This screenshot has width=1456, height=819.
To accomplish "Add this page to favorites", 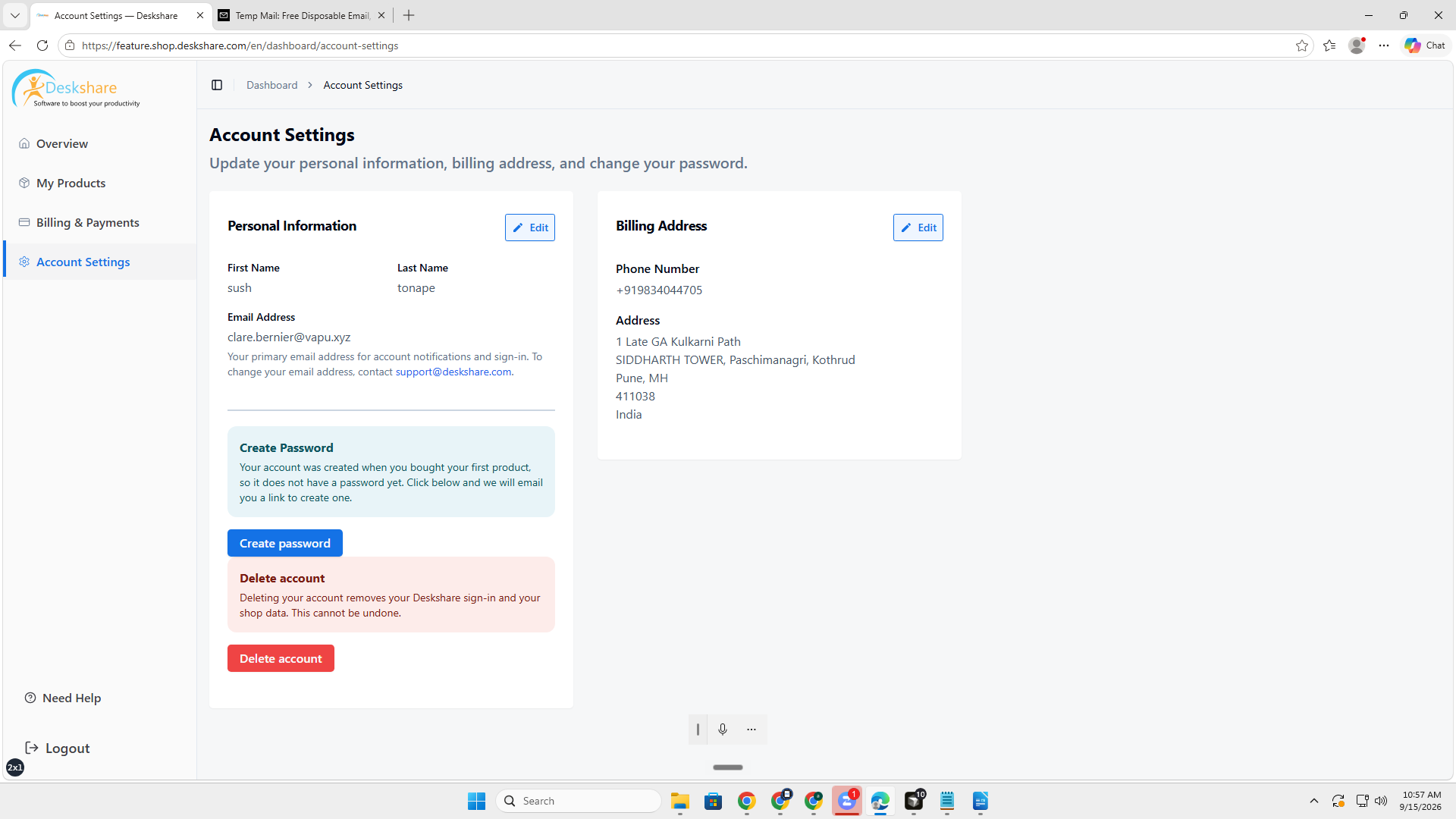I will 1302,45.
